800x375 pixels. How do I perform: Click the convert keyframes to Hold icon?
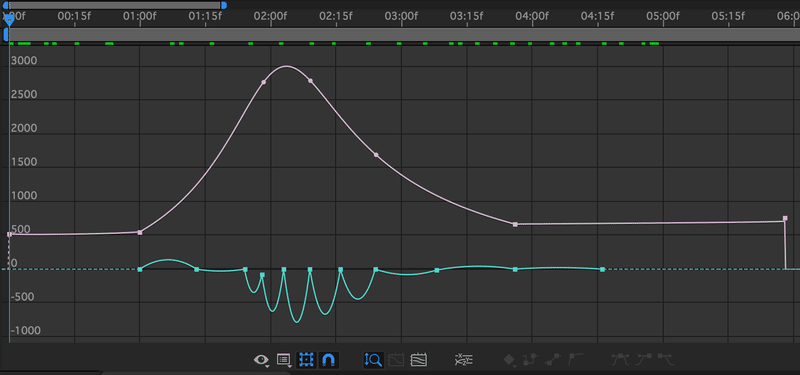[x=531, y=359]
